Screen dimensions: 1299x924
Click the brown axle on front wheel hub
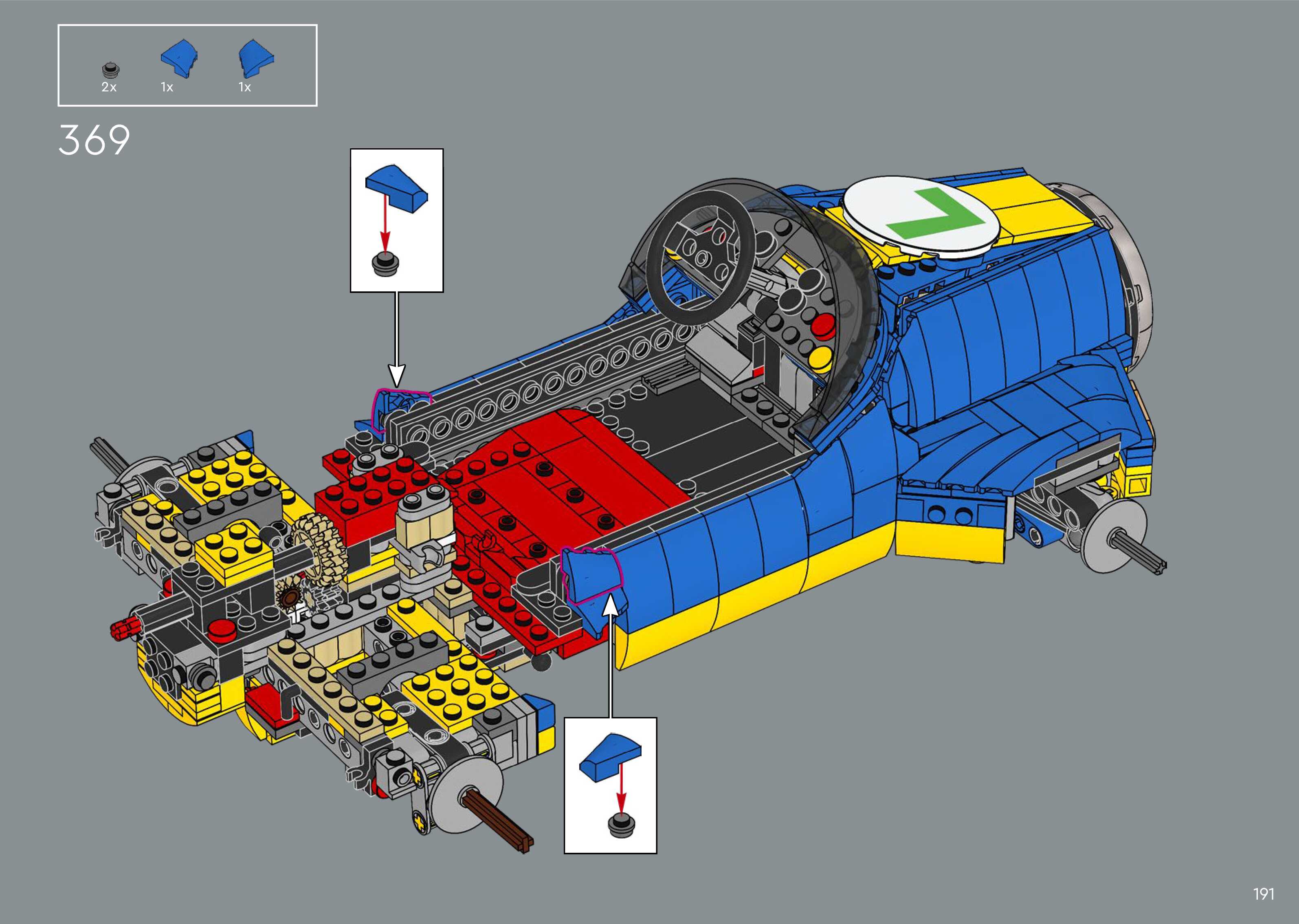pos(498,821)
